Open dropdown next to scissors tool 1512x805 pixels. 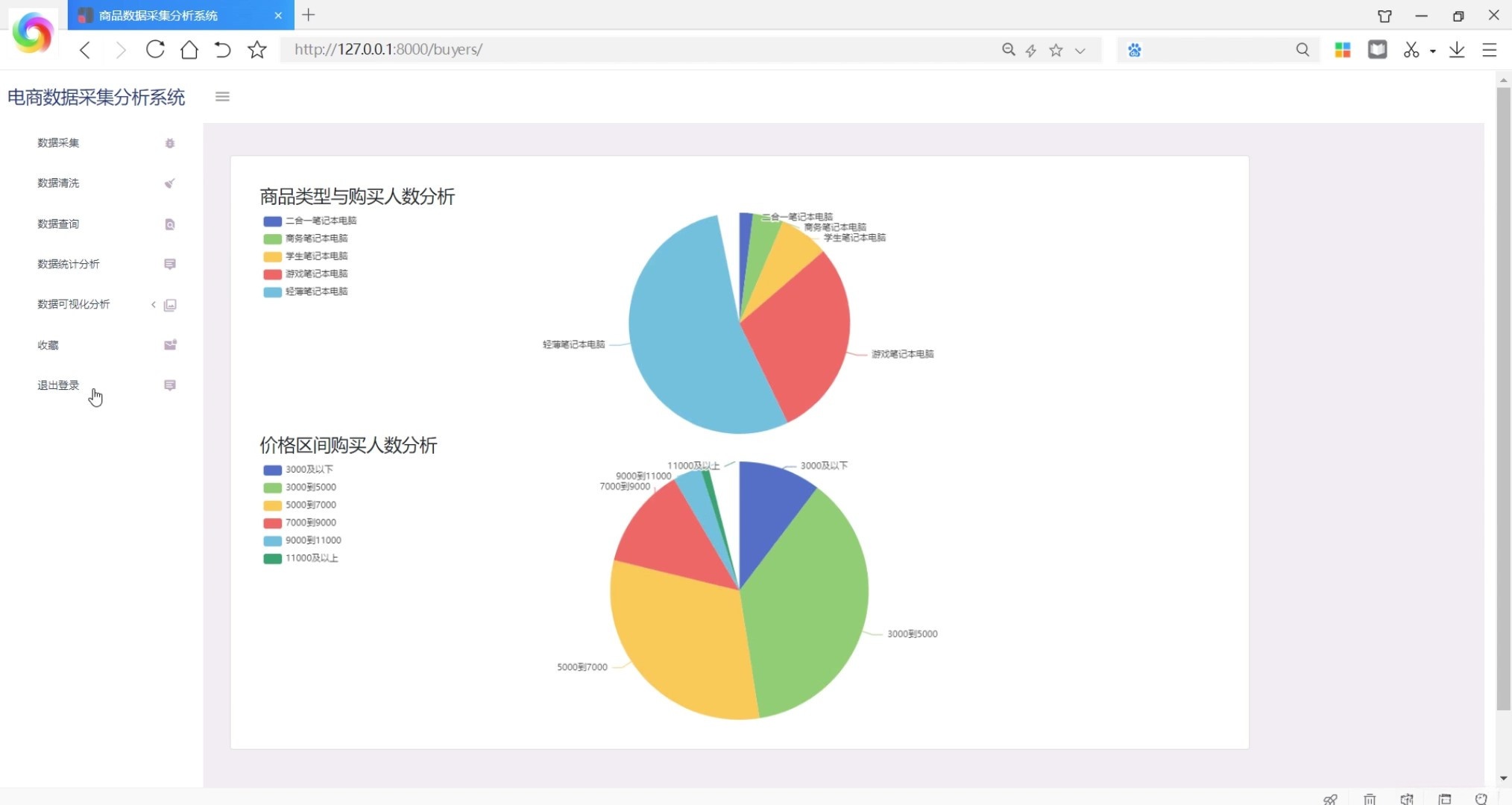1433,51
